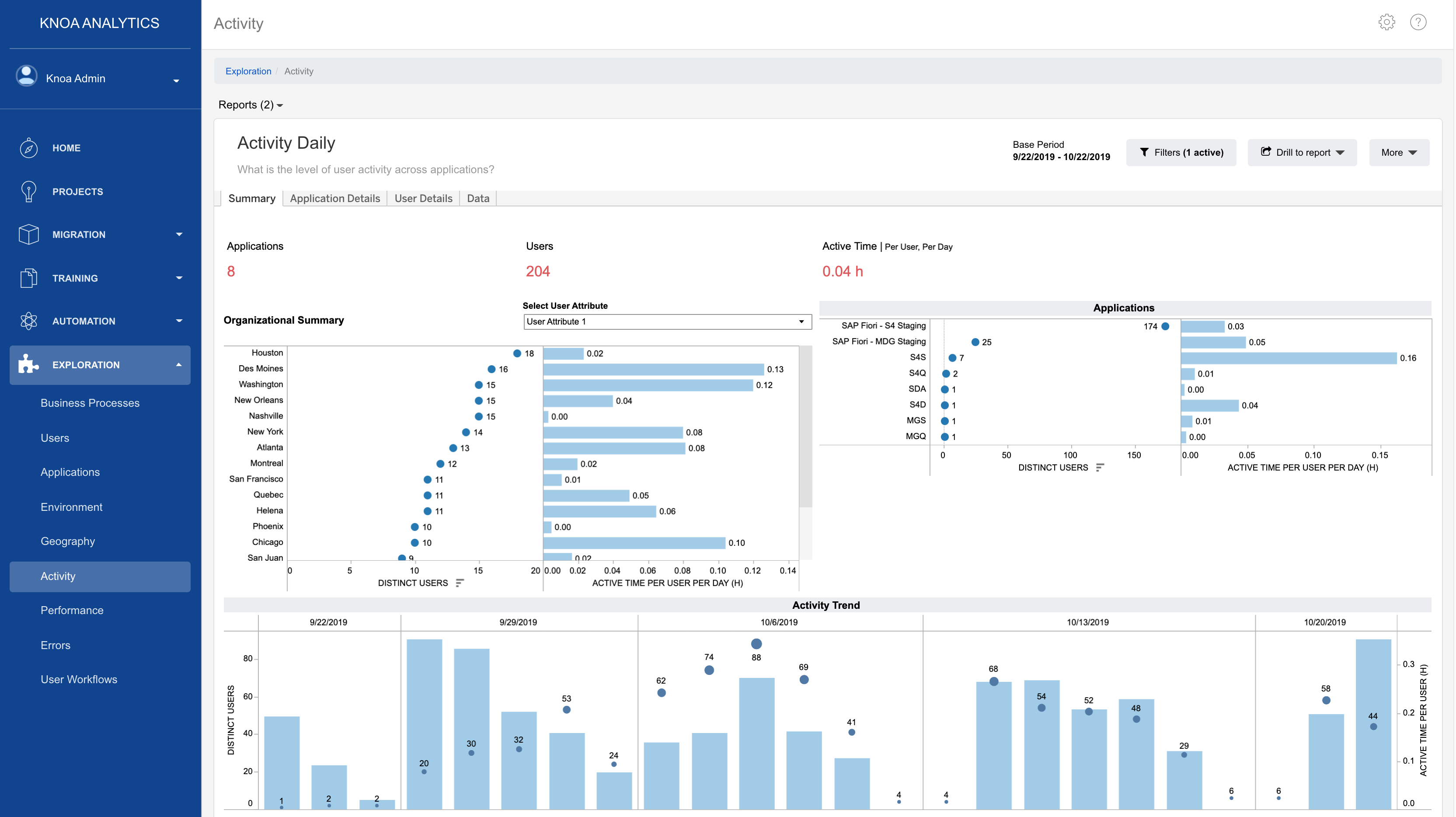Select Activity in Exploration menu

coord(100,576)
